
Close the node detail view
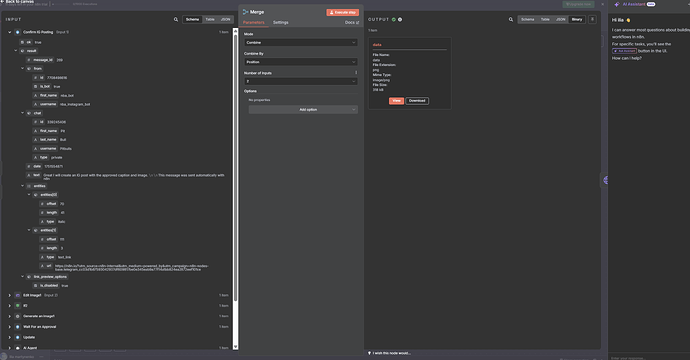(x=602, y=4)
